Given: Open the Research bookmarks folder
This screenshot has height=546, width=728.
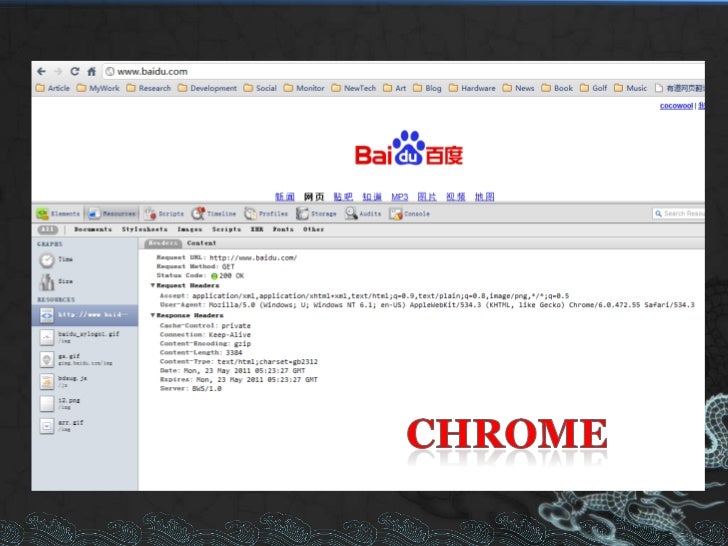Looking at the screenshot, I should [x=149, y=88].
